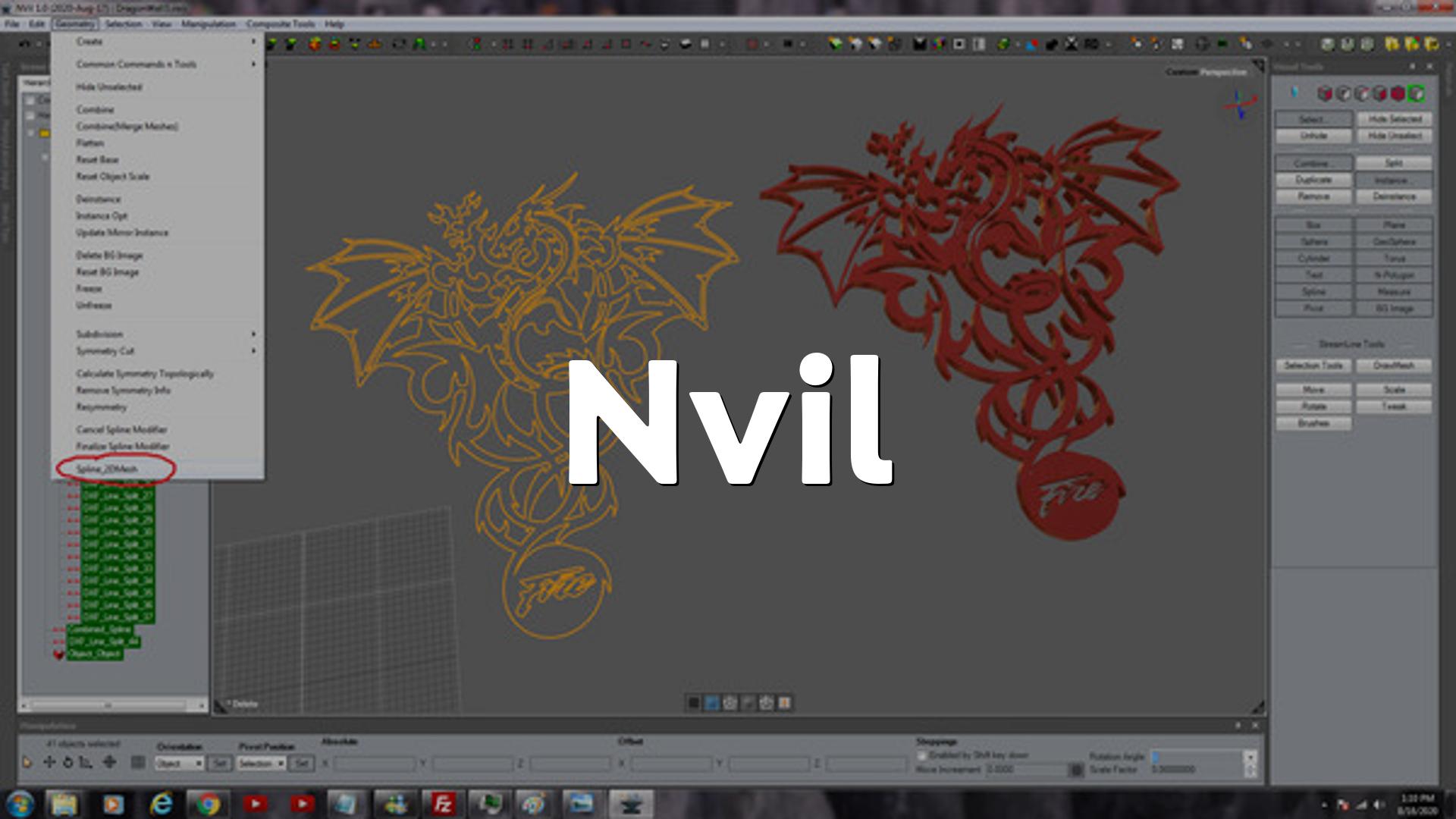Click the viewport maximize corner icon
This screenshot has width=1456, height=819.
[1258, 67]
